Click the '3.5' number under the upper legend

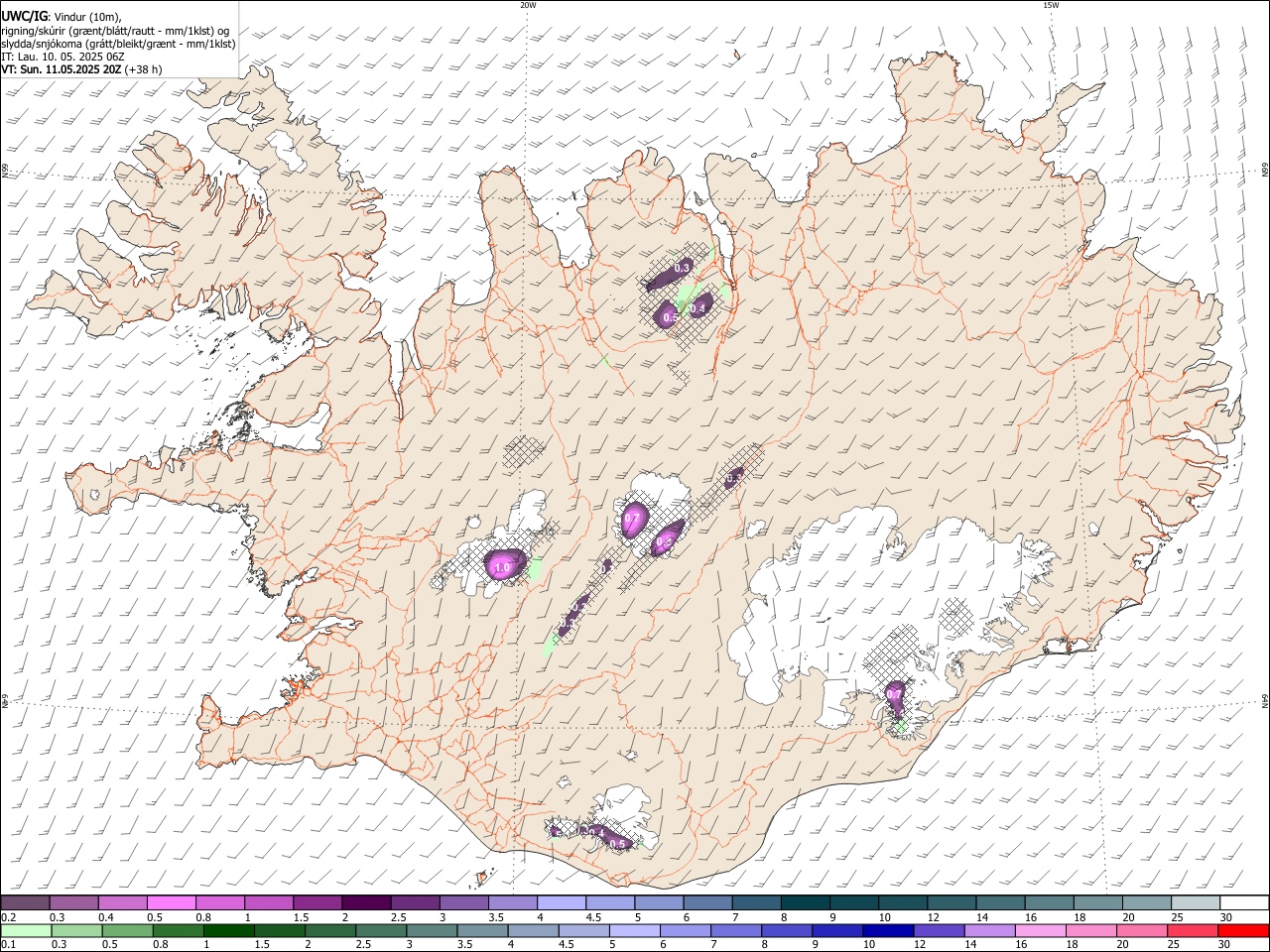pyautogui.click(x=495, y=917)
